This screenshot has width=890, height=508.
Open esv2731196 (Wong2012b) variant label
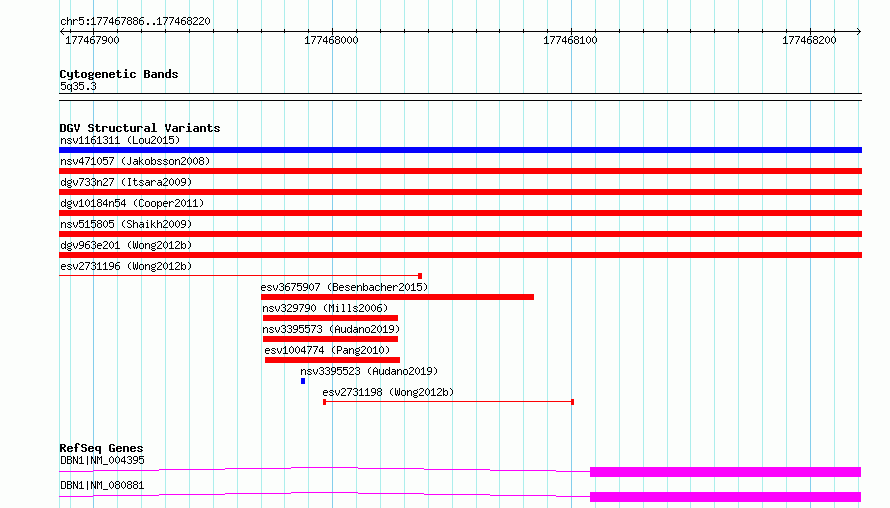click(x=126, y=266)
